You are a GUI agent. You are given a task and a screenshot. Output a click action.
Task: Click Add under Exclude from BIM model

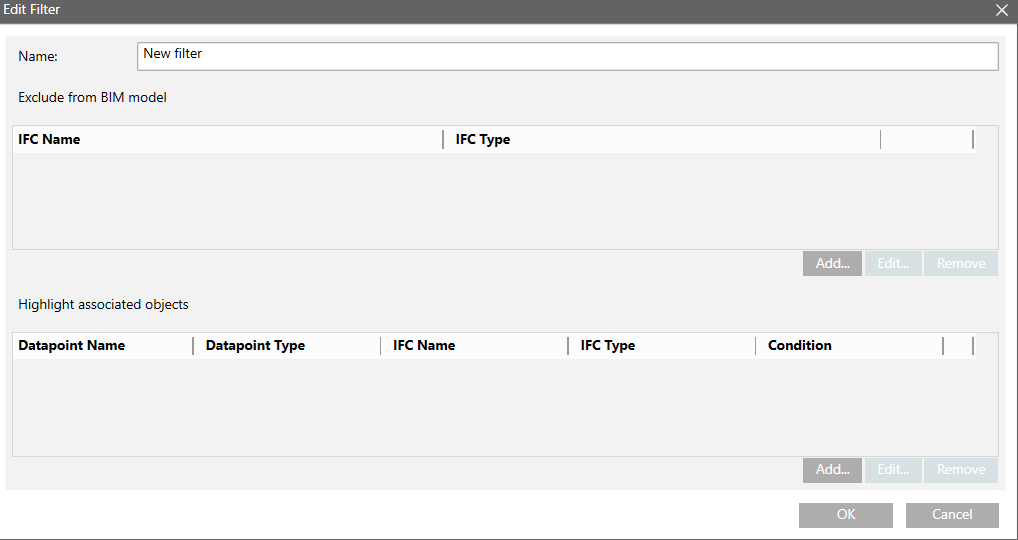pos(832,264)
